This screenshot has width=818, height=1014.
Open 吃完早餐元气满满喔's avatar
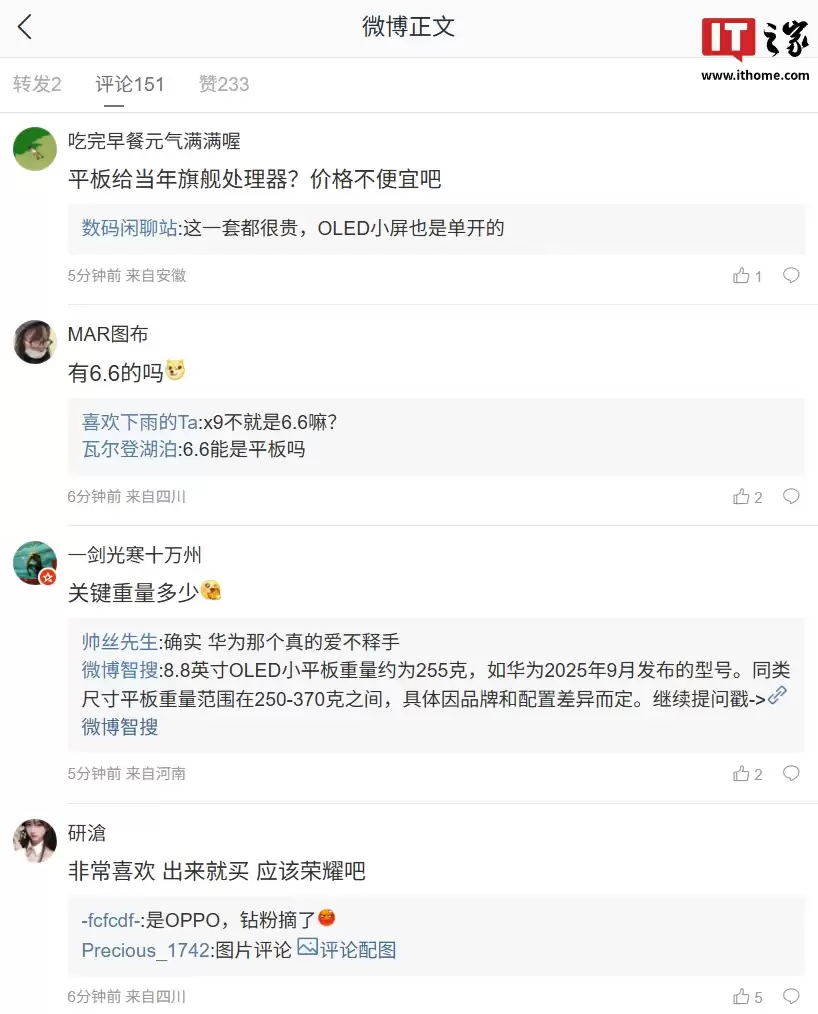35,149
